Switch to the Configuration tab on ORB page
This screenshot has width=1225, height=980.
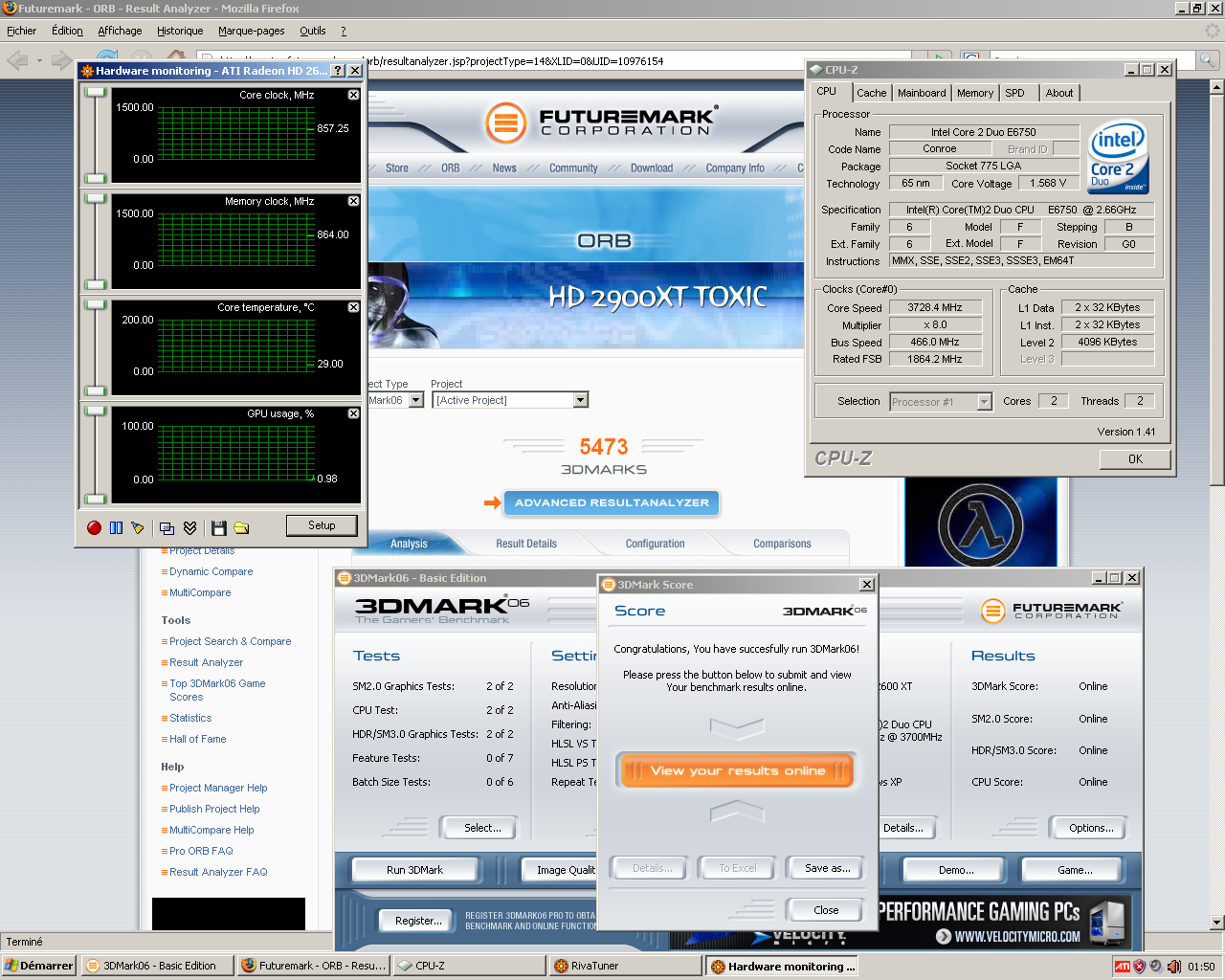[x=656, y=544]
